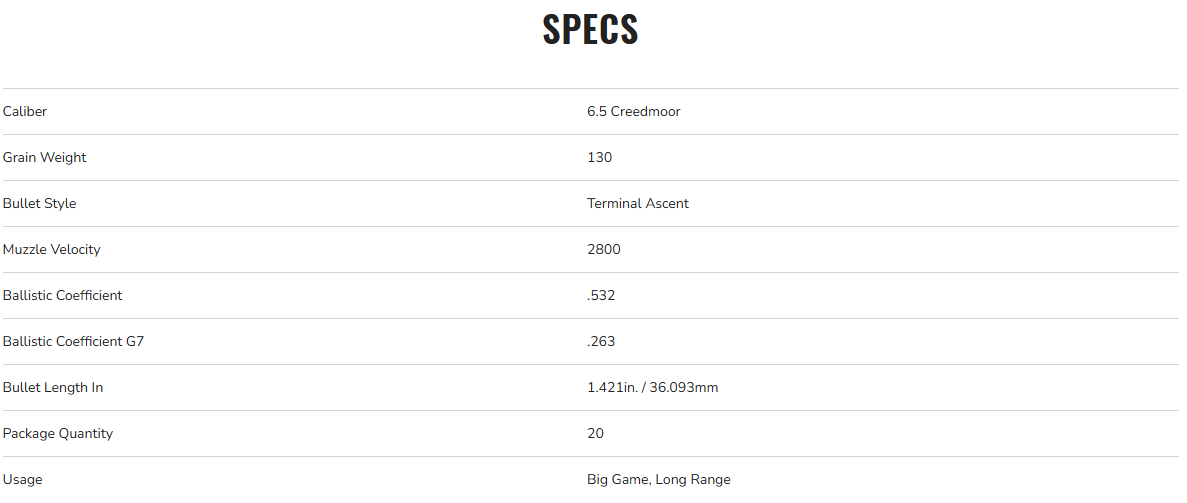Click the SPECS heading
Viewport: 1187px width, 503px height.
click(590, 30)
